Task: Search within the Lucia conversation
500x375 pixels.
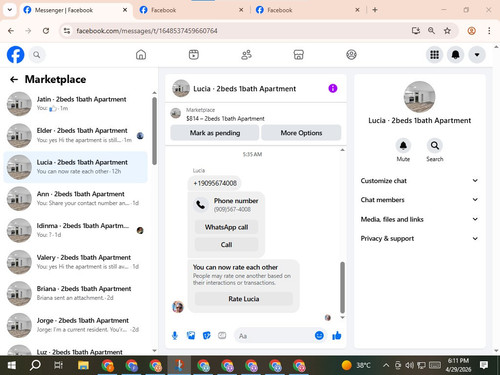Action: [435, 146]
